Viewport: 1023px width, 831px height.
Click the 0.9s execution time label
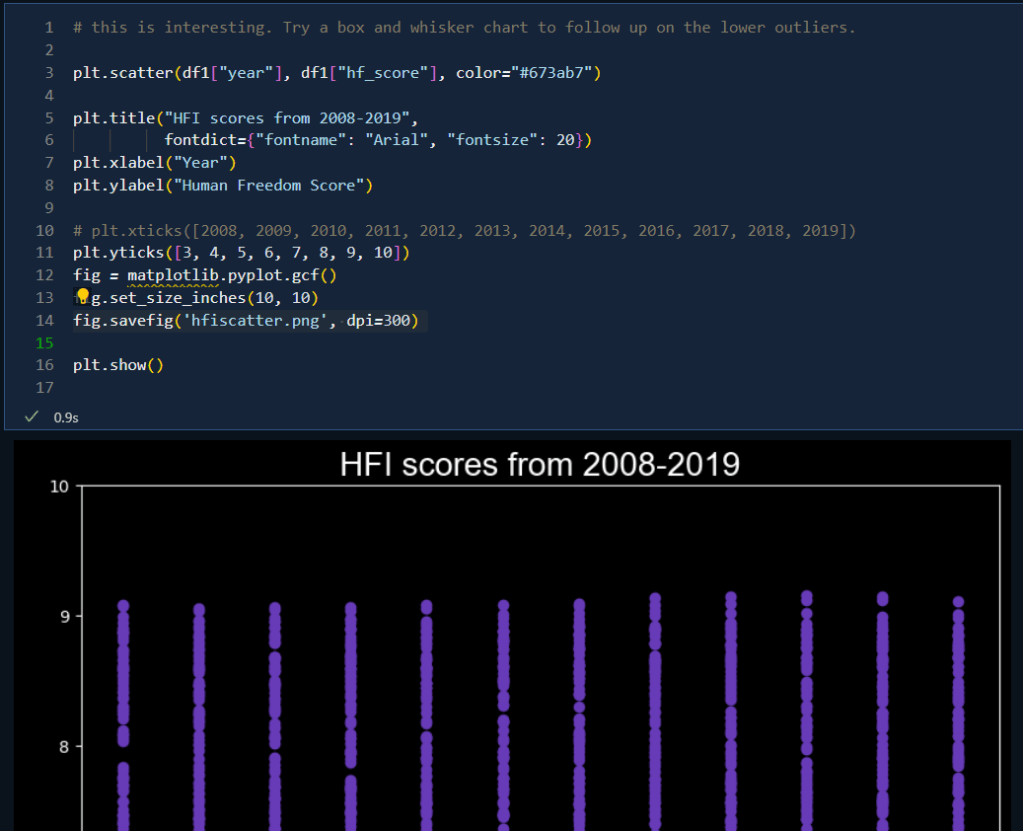pyautogui.click(x=66, y=417)
